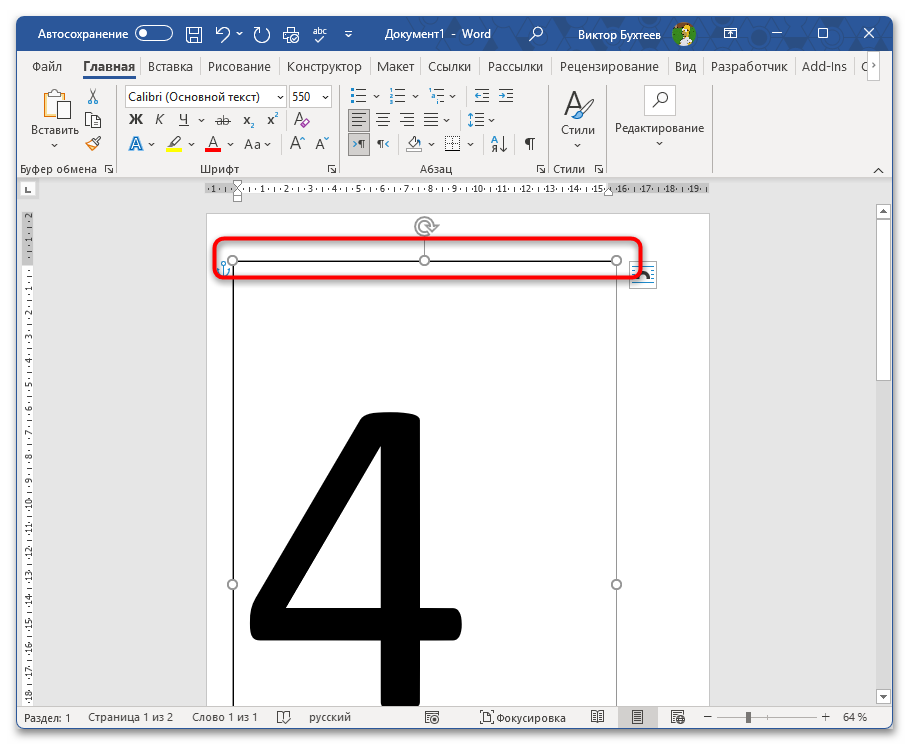Click the Фокусировка button in the status bar
Image resolution: width=909 pixels, height=745 pixels.
[x=523, y=717]
